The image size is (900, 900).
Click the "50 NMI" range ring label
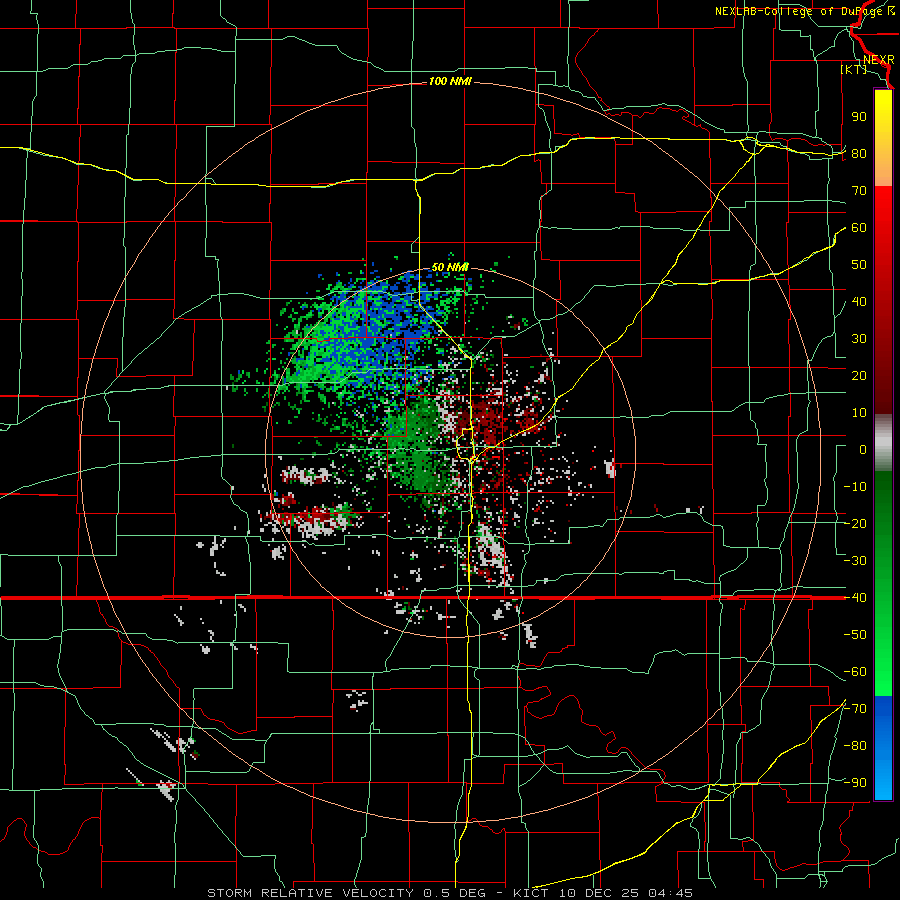450,267
